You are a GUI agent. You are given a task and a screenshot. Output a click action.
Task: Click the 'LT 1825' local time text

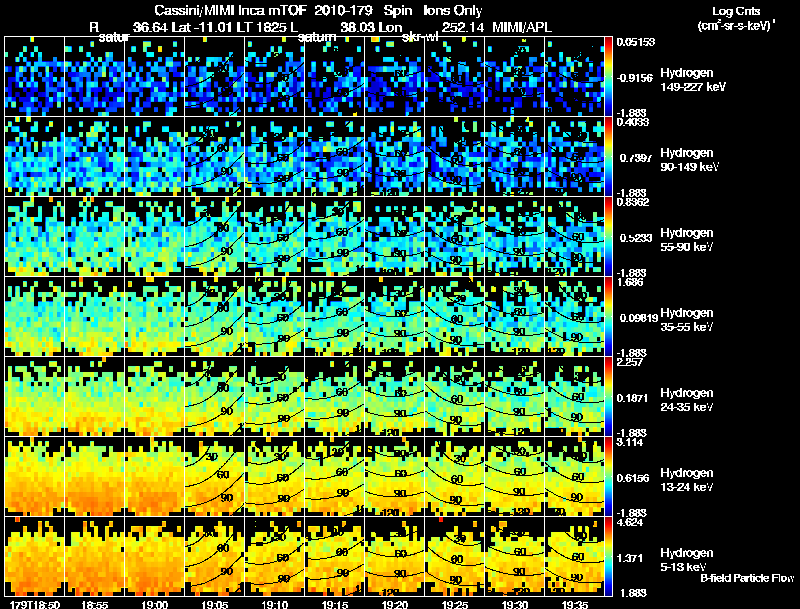pos(263,27)
